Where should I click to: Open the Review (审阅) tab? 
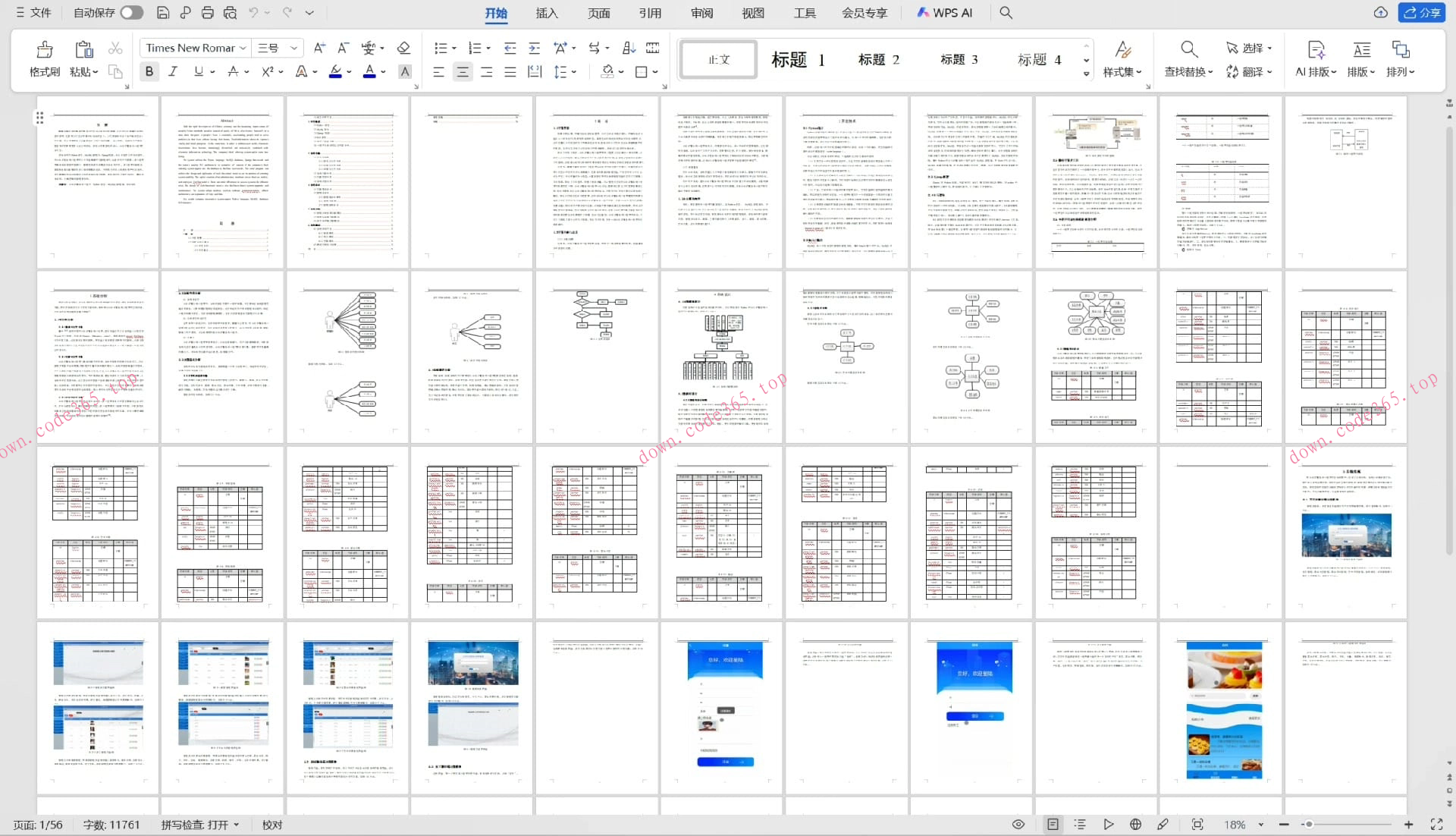[x=701, y=13]
